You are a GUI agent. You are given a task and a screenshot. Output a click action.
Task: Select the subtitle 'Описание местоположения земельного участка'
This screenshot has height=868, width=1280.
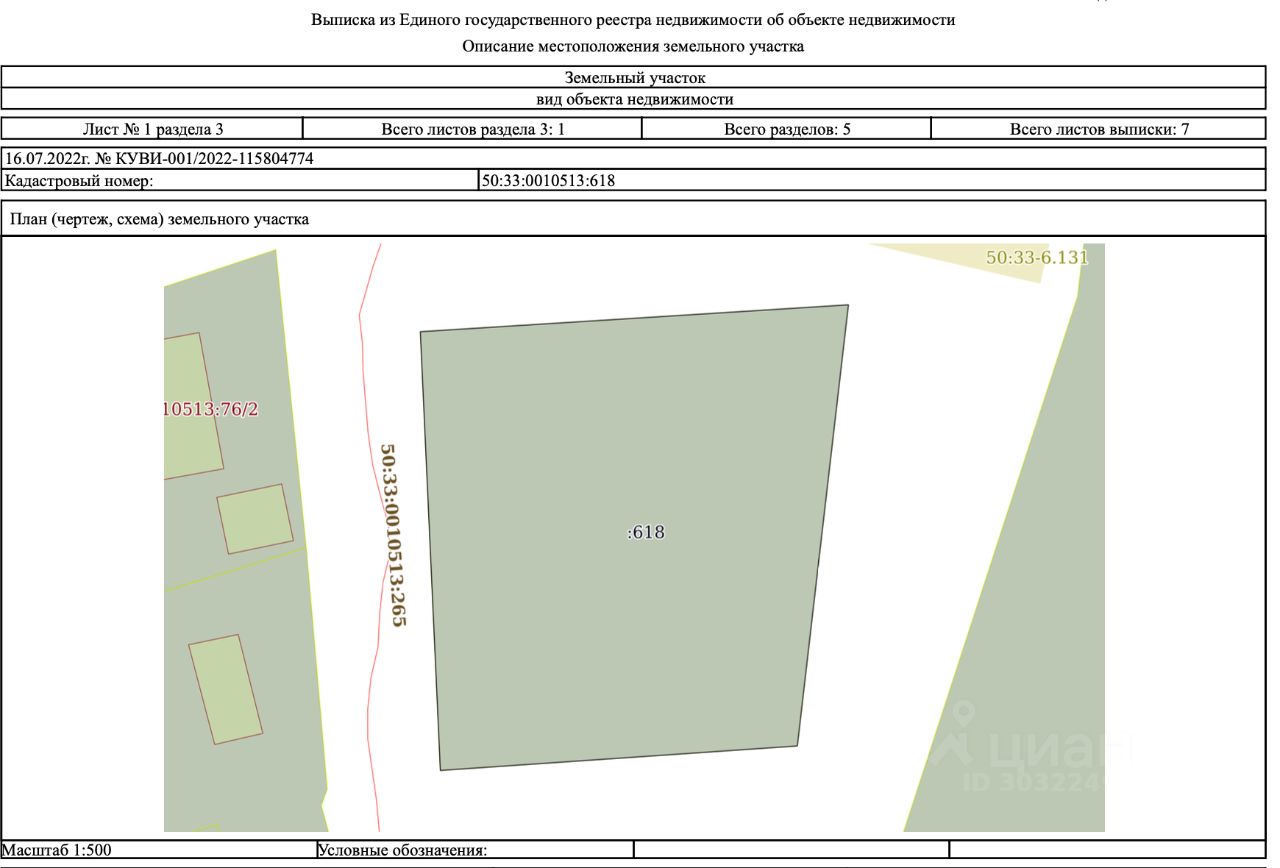coord(633,46)
